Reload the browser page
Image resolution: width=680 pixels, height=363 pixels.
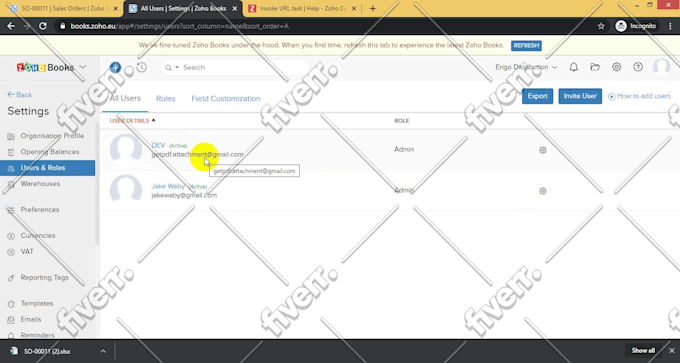tap(42, 26)
